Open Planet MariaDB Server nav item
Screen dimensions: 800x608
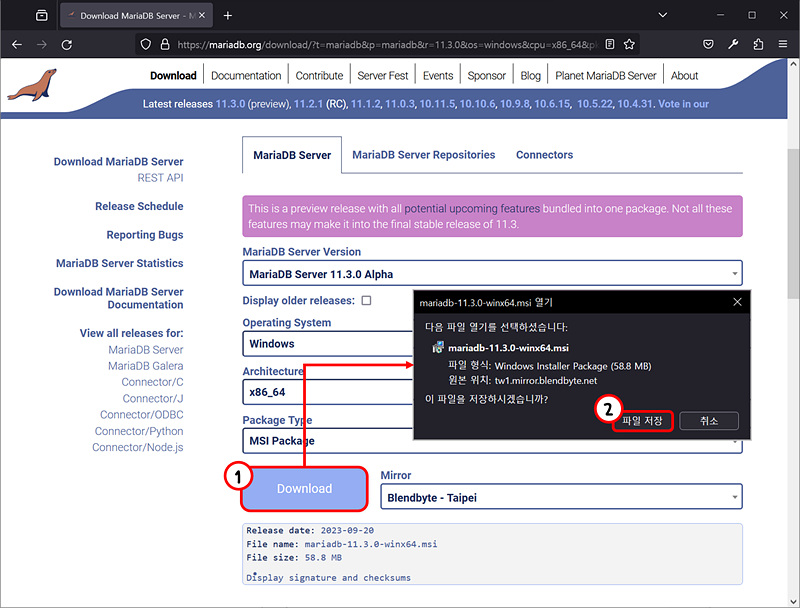pos(606,75)
